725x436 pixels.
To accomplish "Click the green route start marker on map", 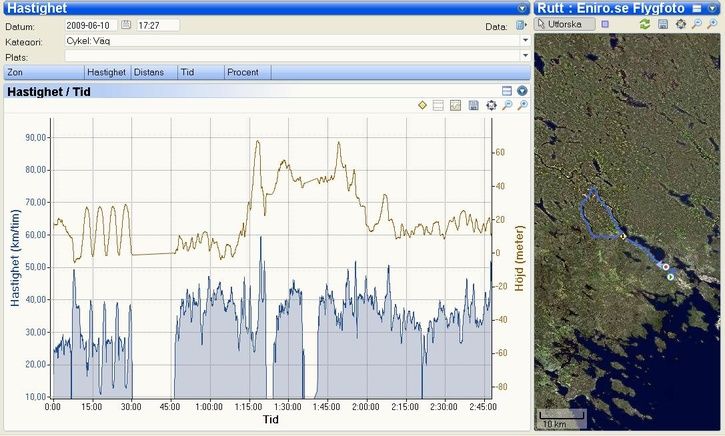I will [671, 277].
